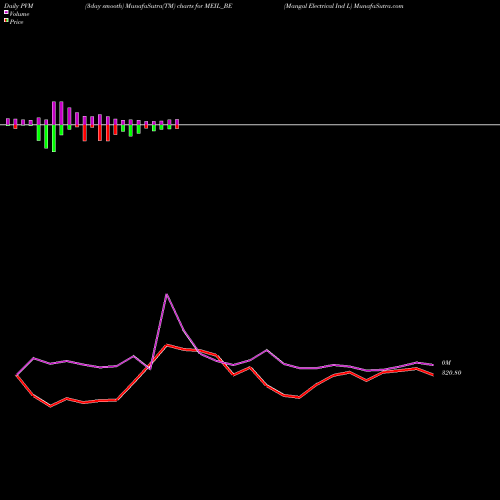Click the '0M' volume value label

pyautogui.click(x=446, y=363)
